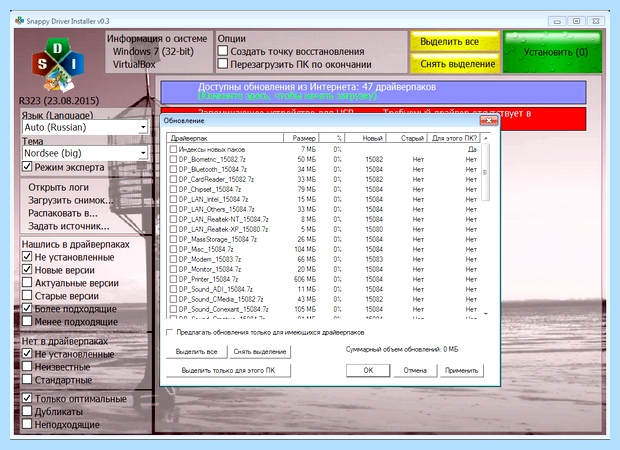Click the list scroll down arrow
Image resolution: width=620 pixels, height=450 pixels.
click(486, 314)
